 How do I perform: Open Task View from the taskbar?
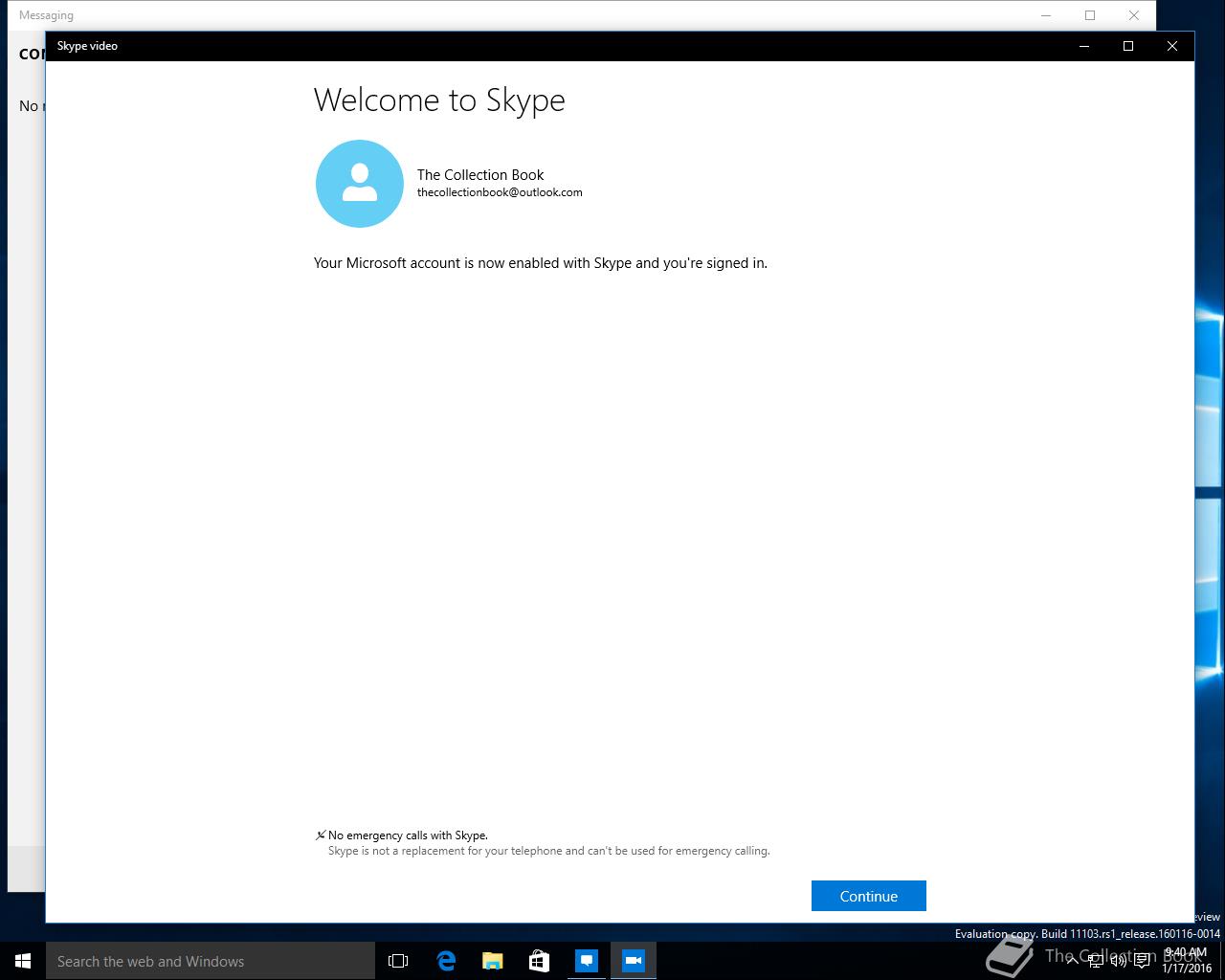coord(398,961)
